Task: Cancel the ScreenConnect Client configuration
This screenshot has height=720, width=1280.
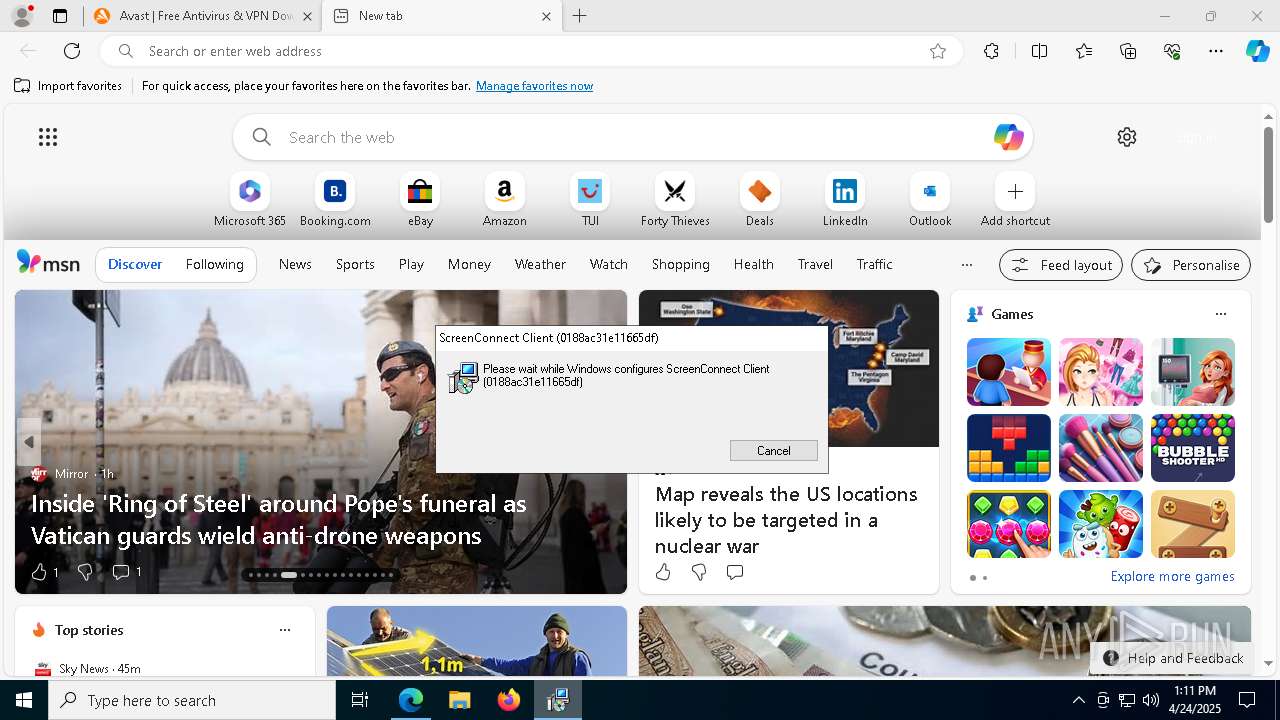Action: point(773,451)
